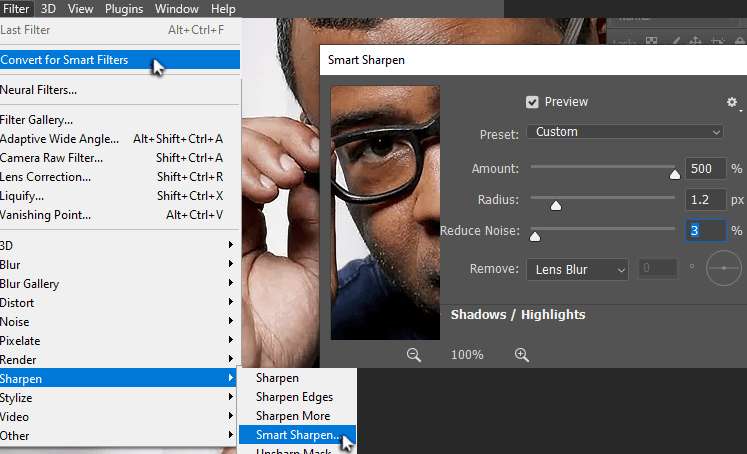Image resolution: width=747 pixels, height=454 pixels.
Task: Toggle the Preview checkbox
Action: click(x=532, y=102)
